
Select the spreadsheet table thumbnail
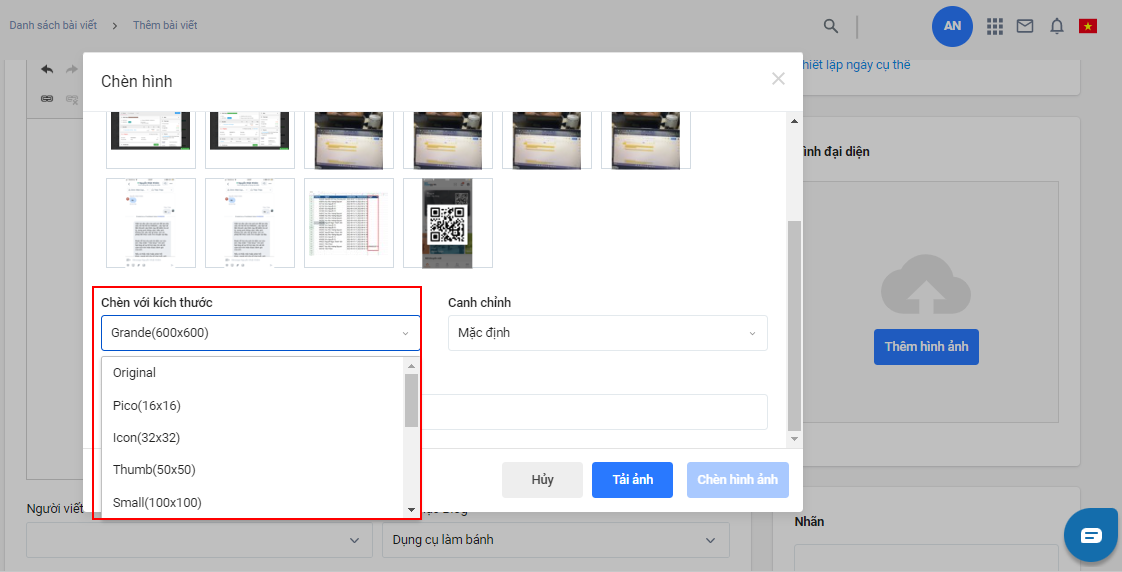(x=348, y=223)
